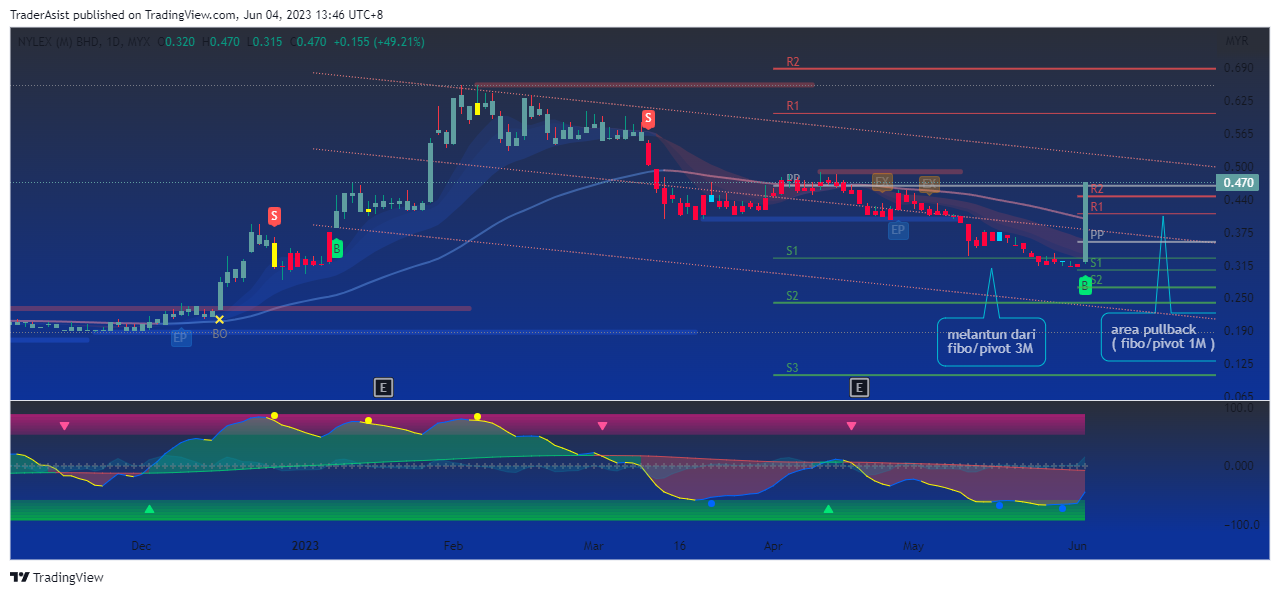Click the current price tag 0.470
The height and width of the screenshot is (595, 1280).
1239,183
